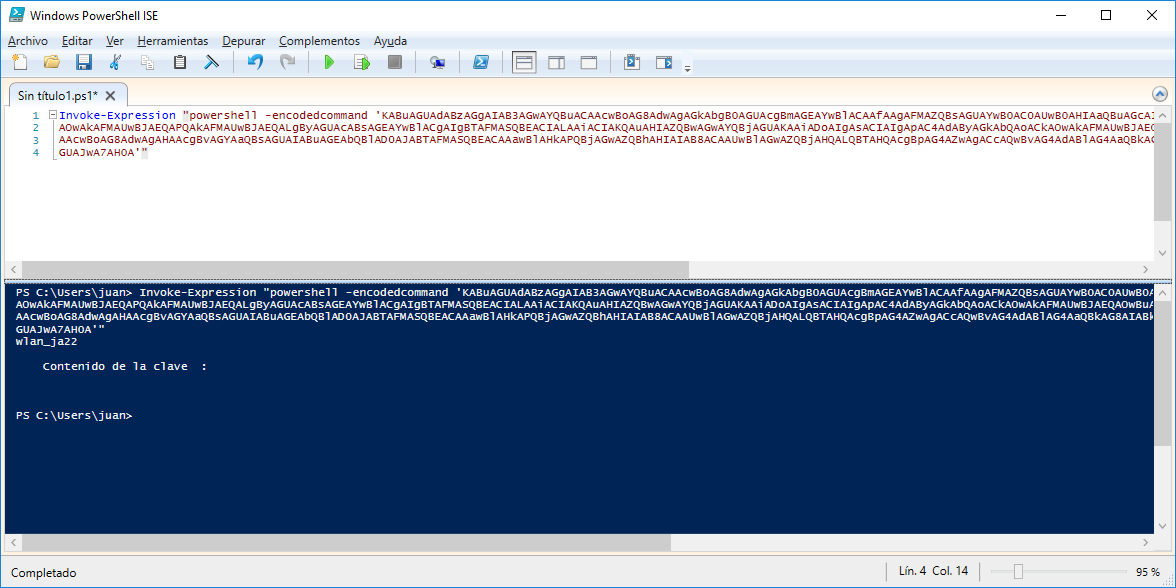
Task: Close the Sin título1.ps1 tab
Action: (x=110, y=95)
